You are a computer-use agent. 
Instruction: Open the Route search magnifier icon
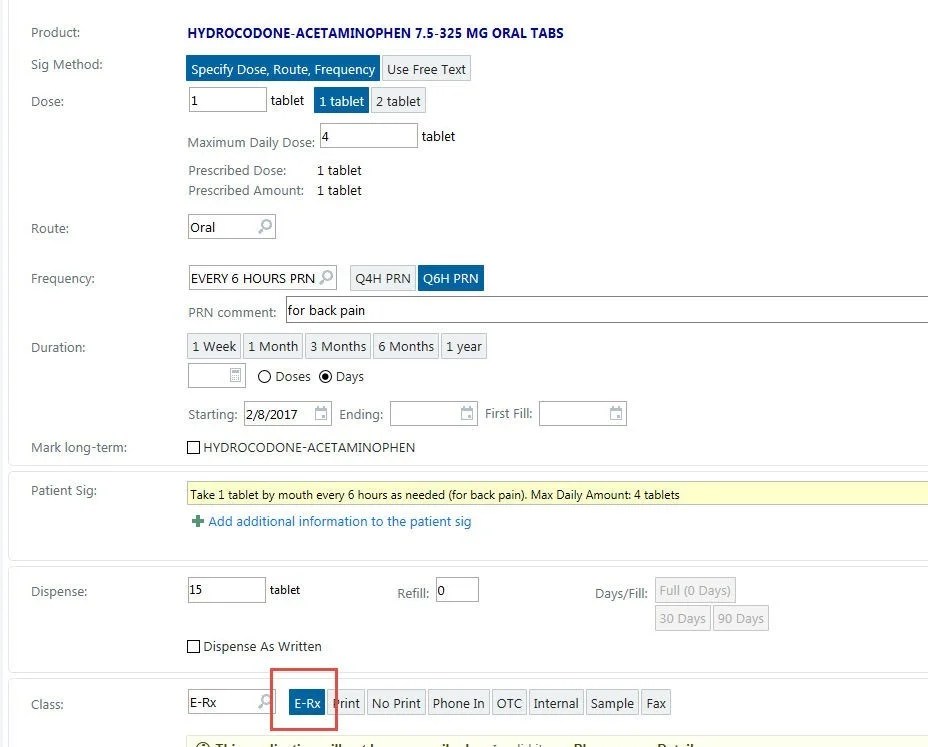tap(265, 226)
